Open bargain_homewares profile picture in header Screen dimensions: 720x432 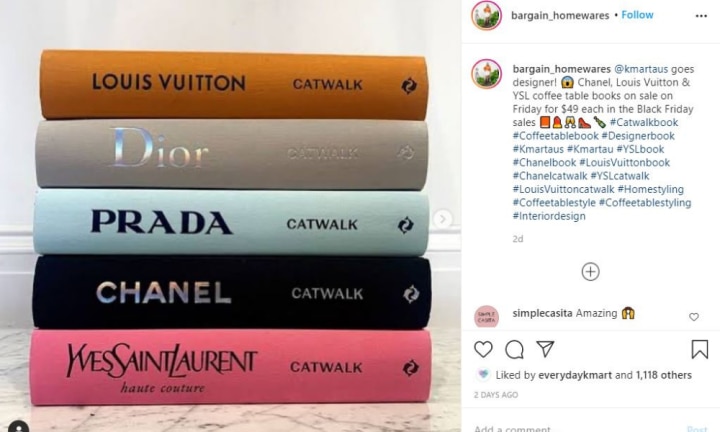[486, 16]
